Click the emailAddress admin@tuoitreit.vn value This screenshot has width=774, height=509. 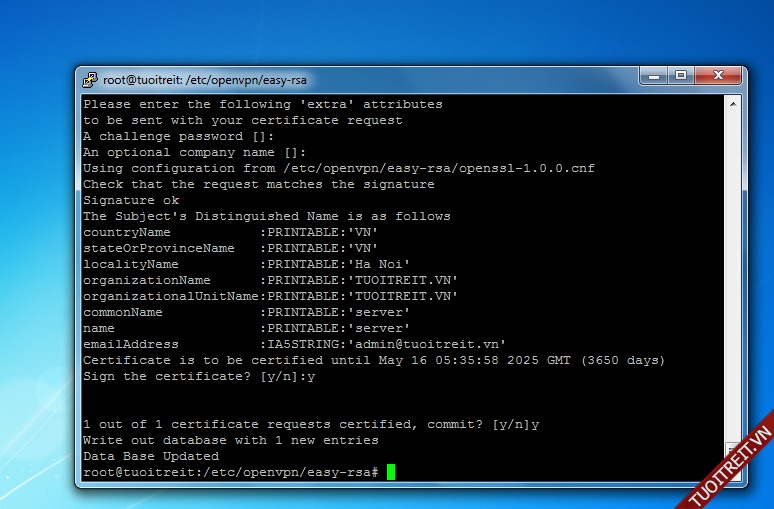pos(427,344)
